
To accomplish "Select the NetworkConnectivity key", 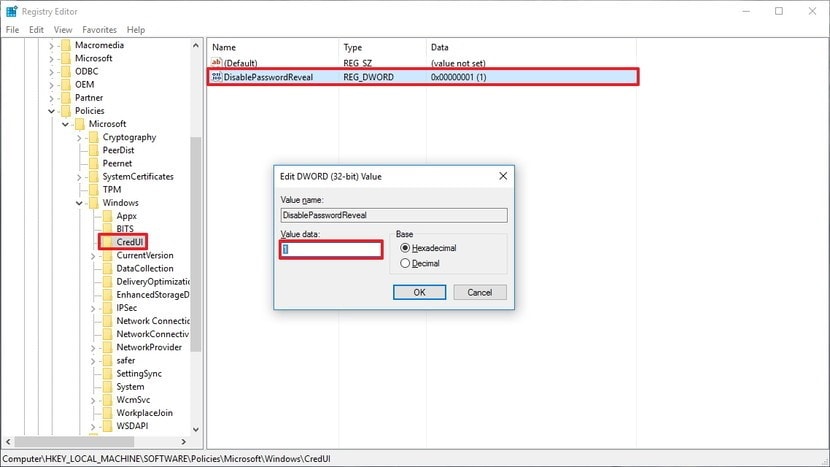I will [152, 334].
